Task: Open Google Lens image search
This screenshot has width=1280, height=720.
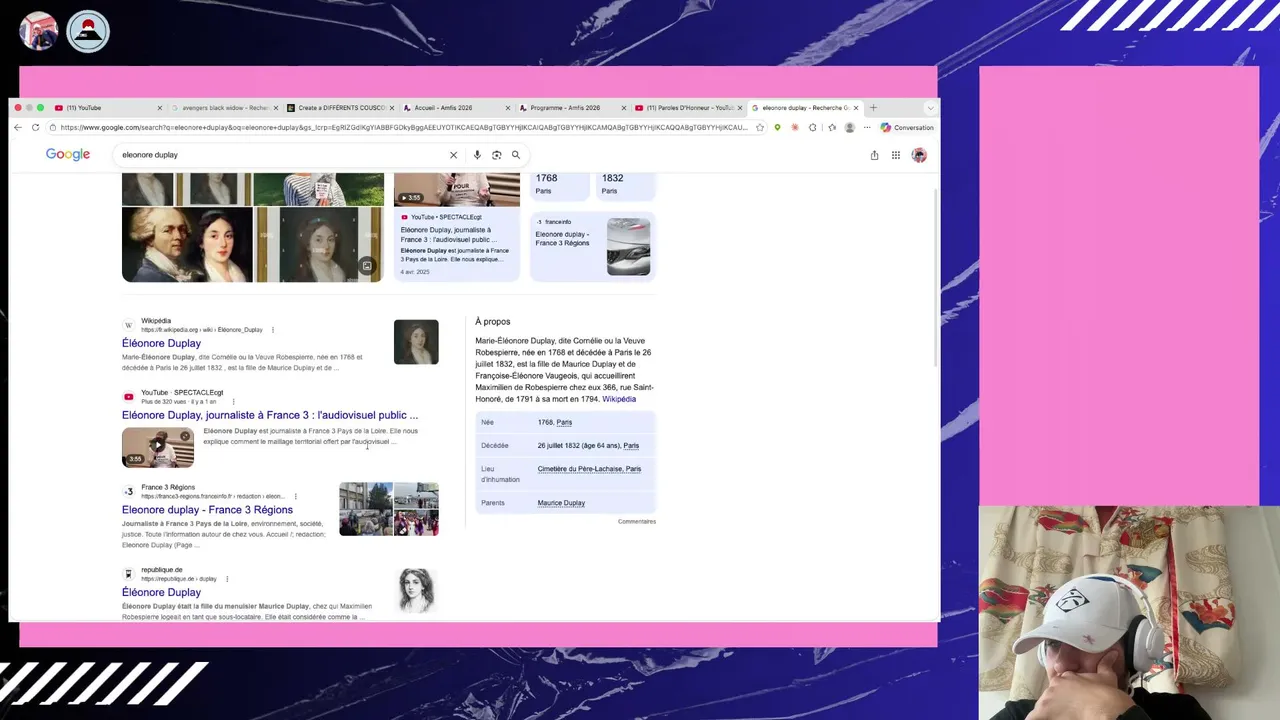Action: click(x=496, y=155)
